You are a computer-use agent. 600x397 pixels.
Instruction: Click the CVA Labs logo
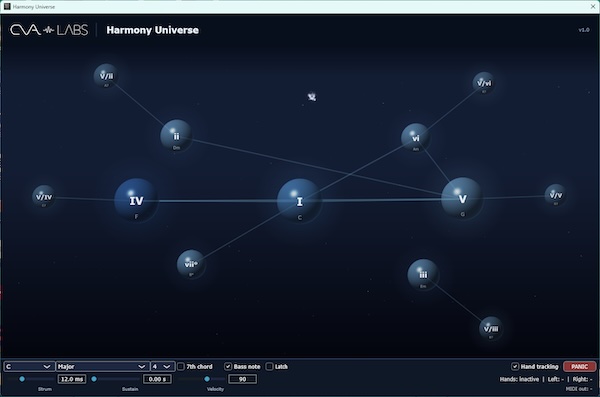pos(49,30)
